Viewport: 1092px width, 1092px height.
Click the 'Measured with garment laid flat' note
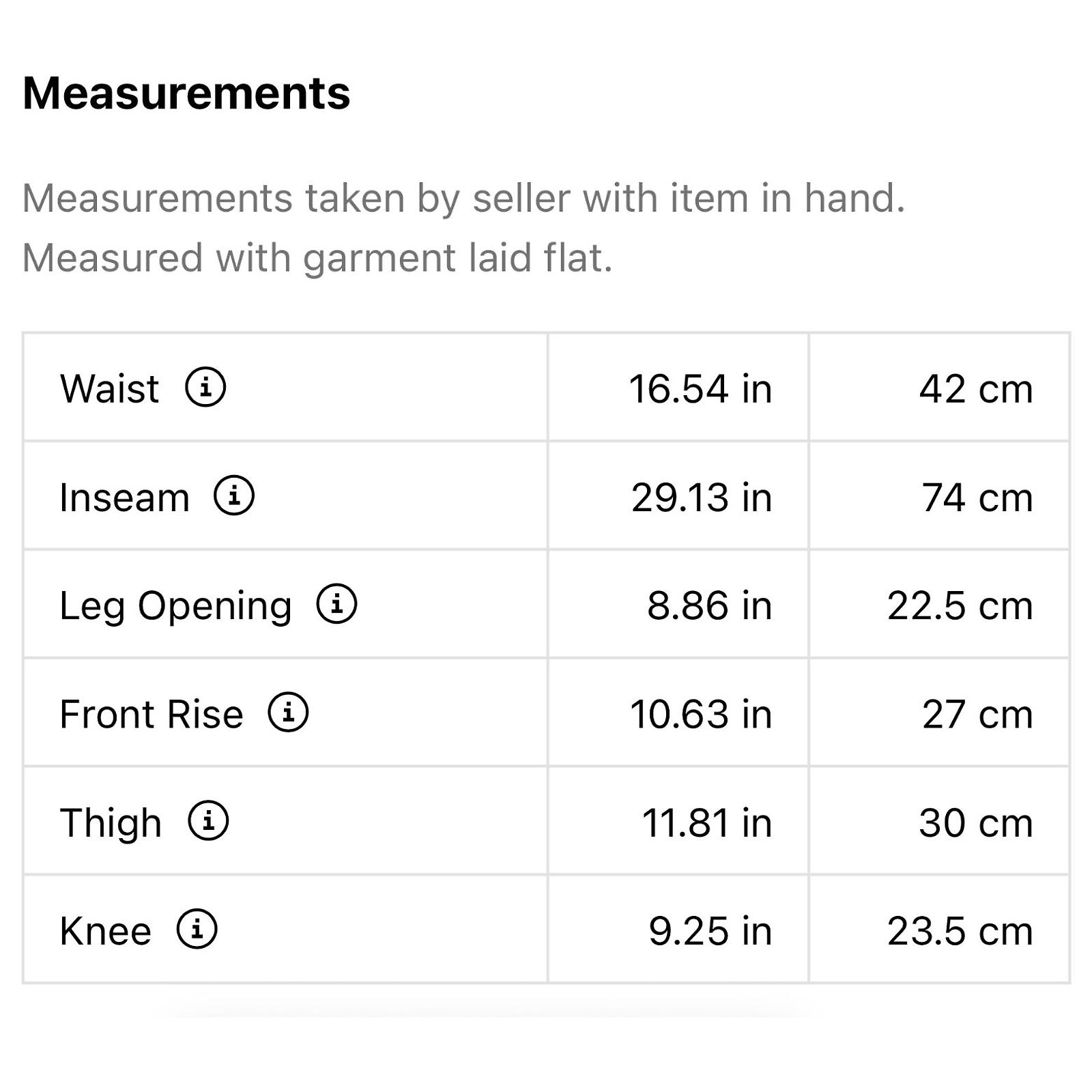(x=317, y=258)
